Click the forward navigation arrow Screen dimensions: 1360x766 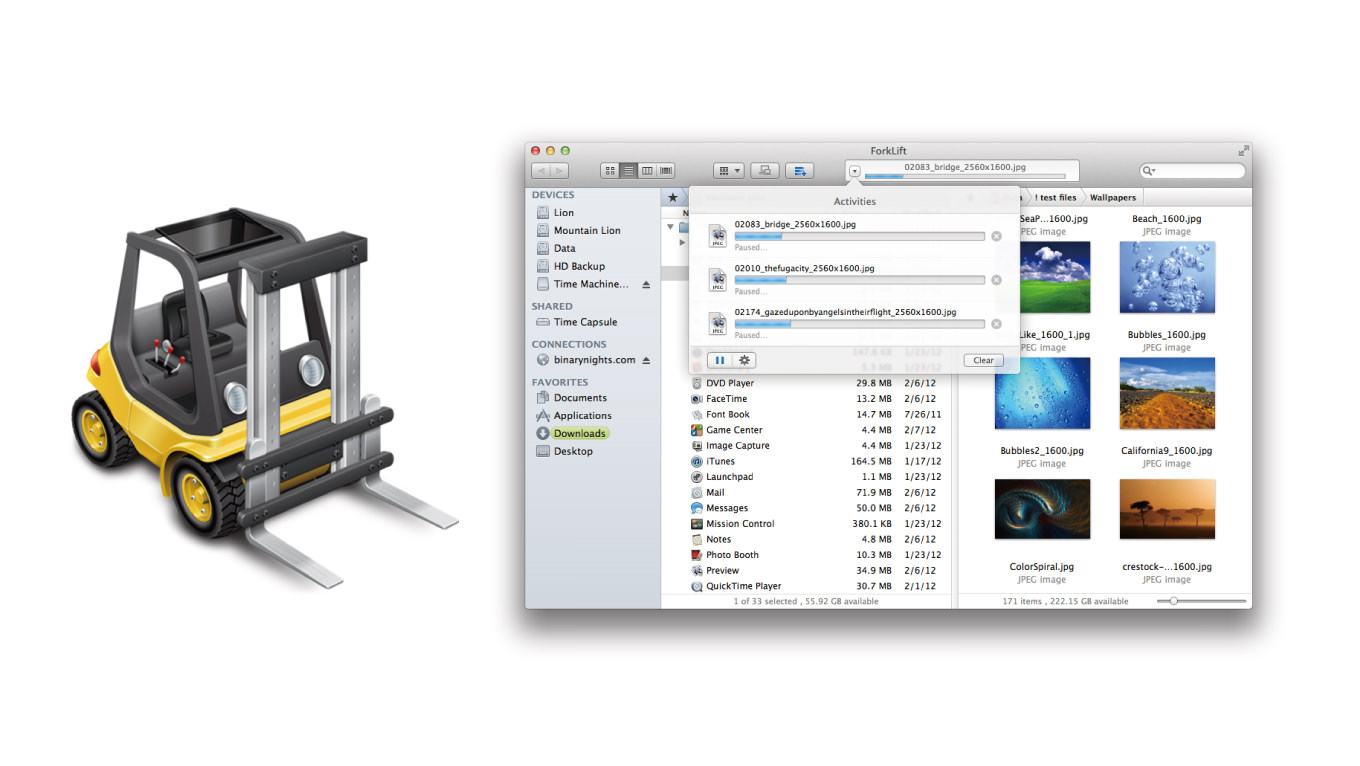(x=559, y=171)
